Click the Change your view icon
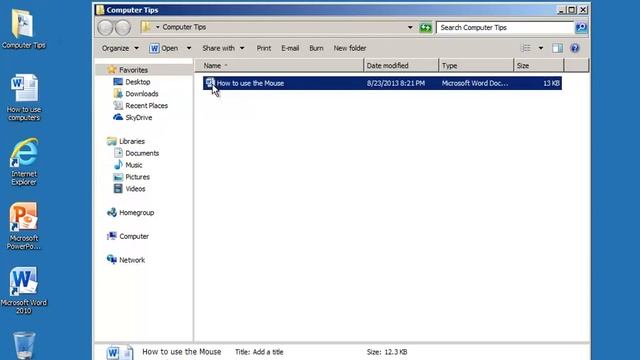This screenshot has width=640, height=360. click(x=526, y=48)
